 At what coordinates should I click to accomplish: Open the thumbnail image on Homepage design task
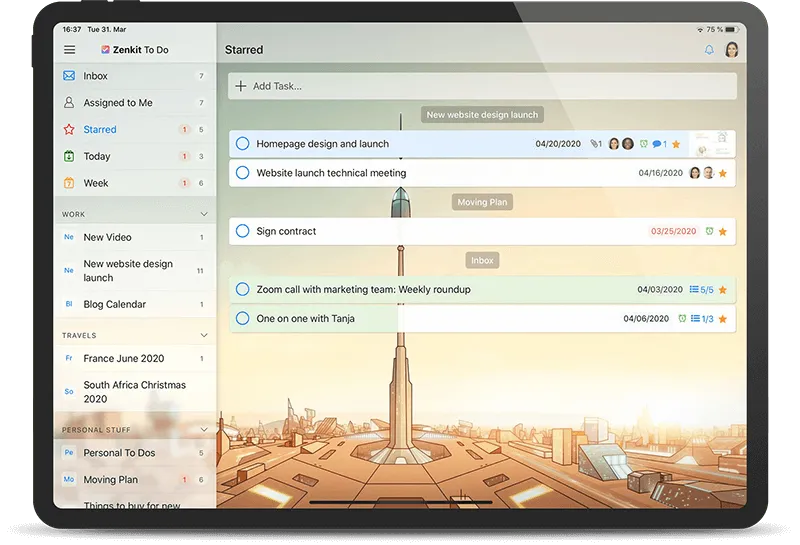pyautogui.click(x=712, y=144)
